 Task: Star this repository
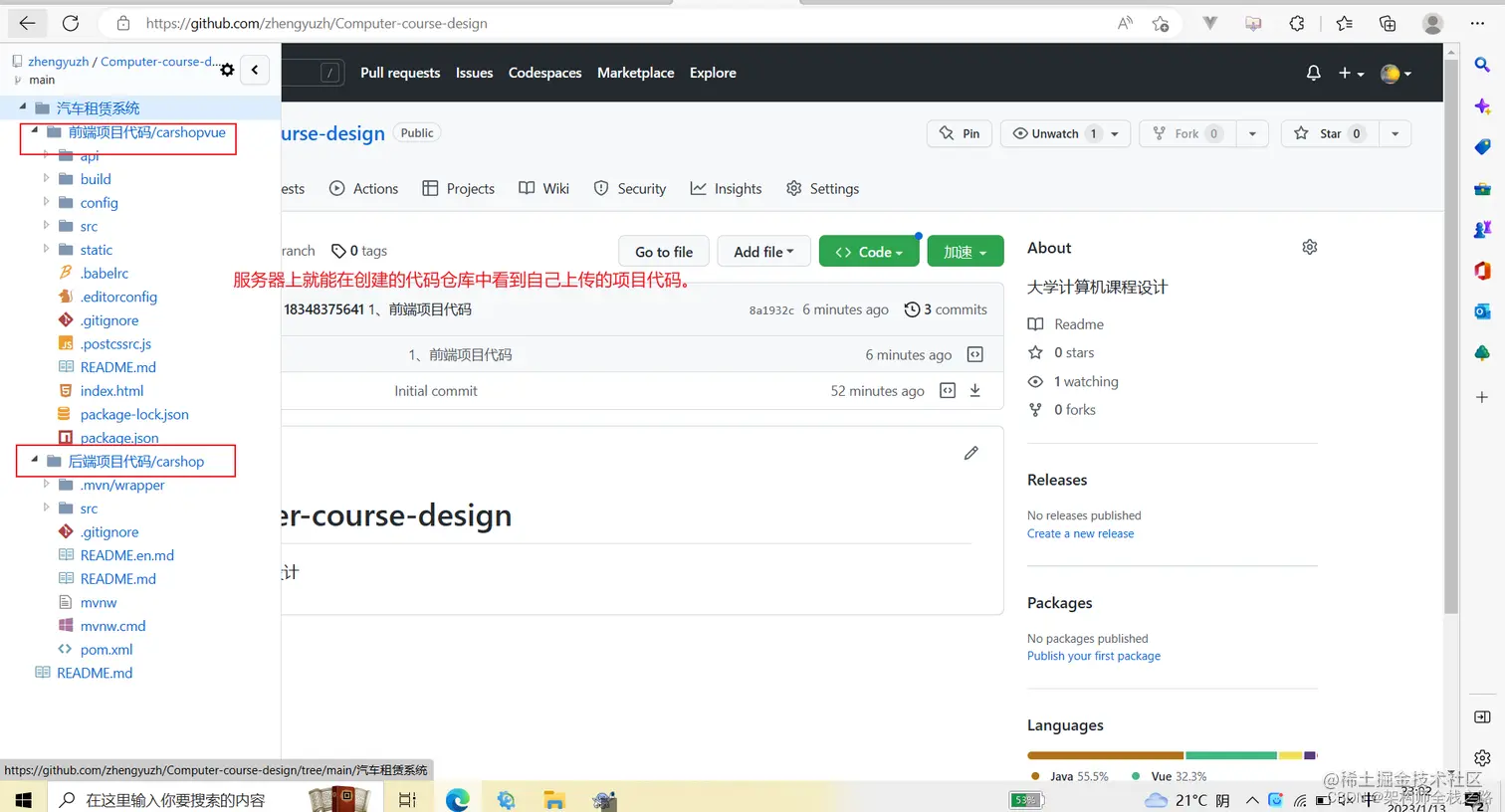1329,133
